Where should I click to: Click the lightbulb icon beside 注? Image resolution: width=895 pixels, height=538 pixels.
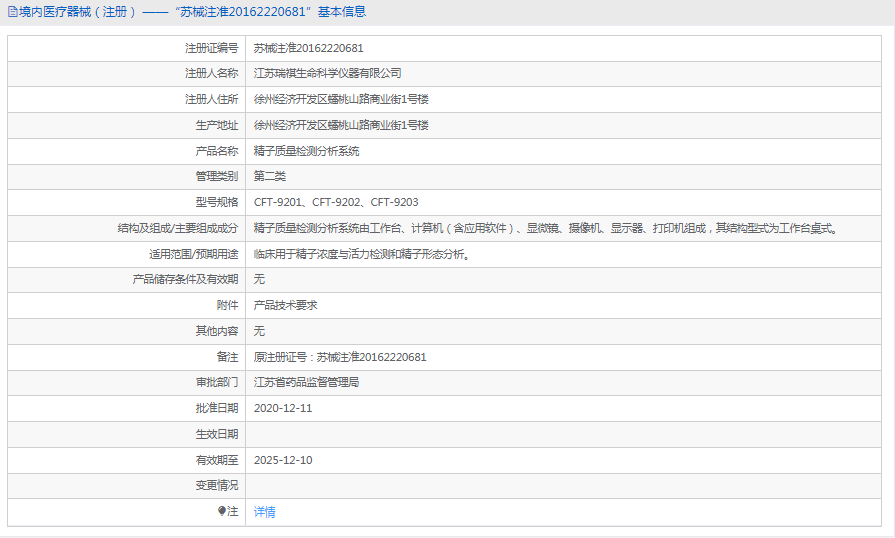(x=222, y=511)
